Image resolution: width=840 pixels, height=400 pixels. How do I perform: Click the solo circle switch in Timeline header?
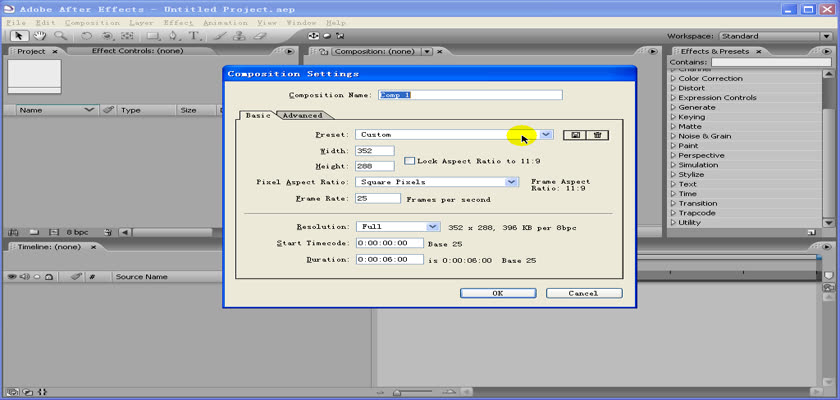(36, 277)
